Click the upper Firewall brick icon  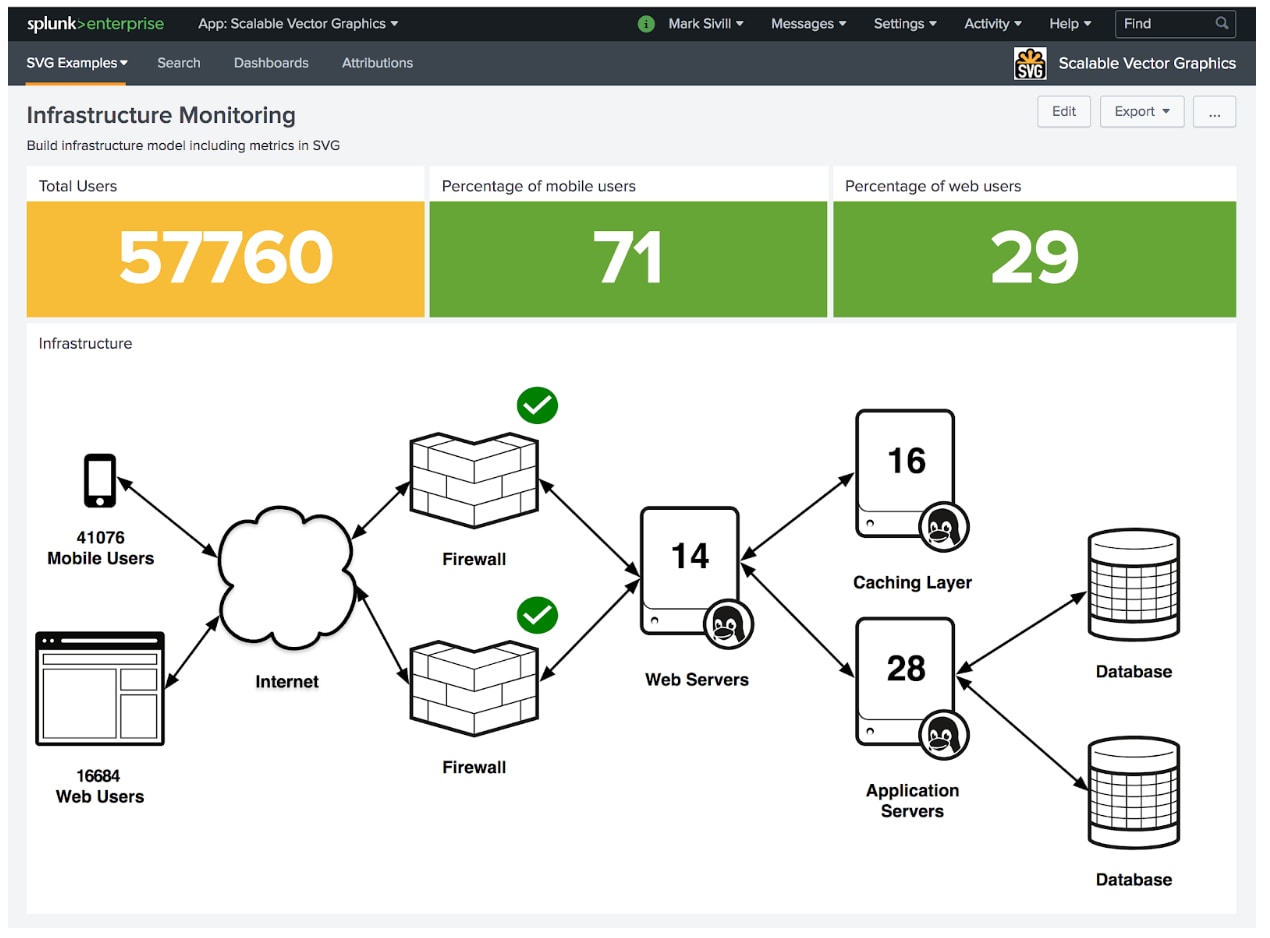tap(474, 481)
